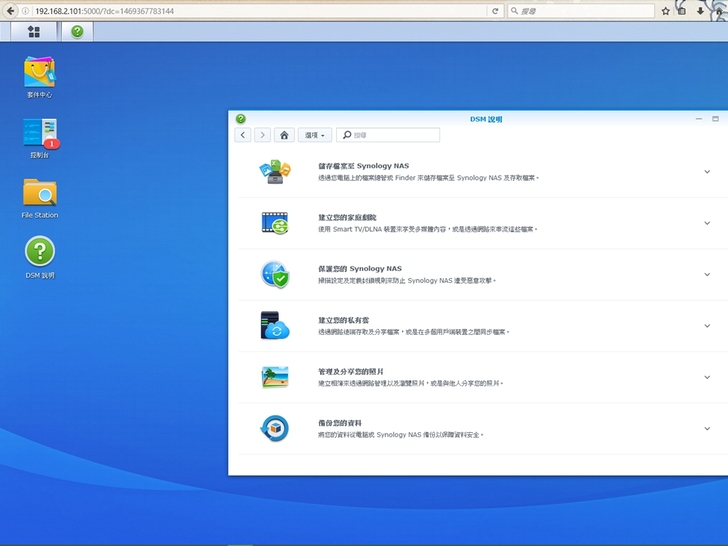The height and width of the screenshot is (546, 728).
Task: Open the Control Panel desktop icon
Action: (40, 134)
